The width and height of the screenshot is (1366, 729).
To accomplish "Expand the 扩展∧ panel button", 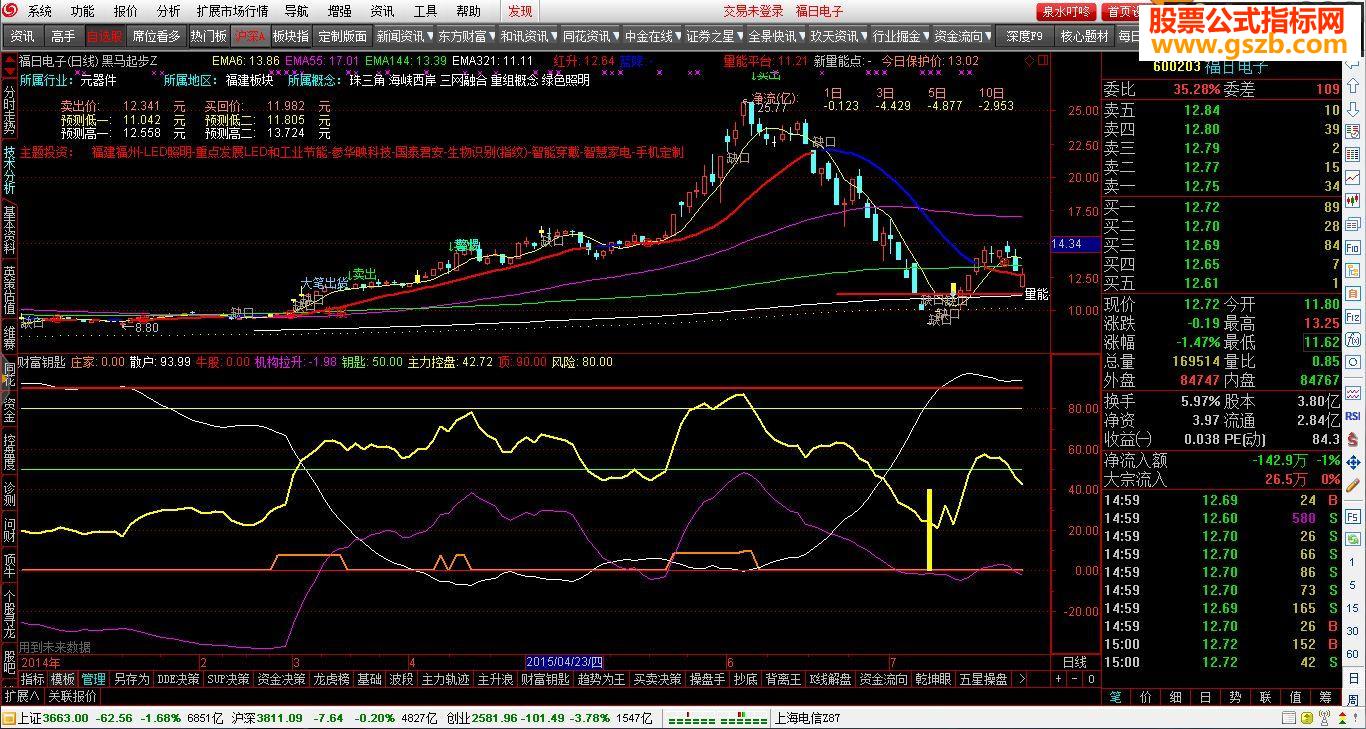I will click(22, 696).
